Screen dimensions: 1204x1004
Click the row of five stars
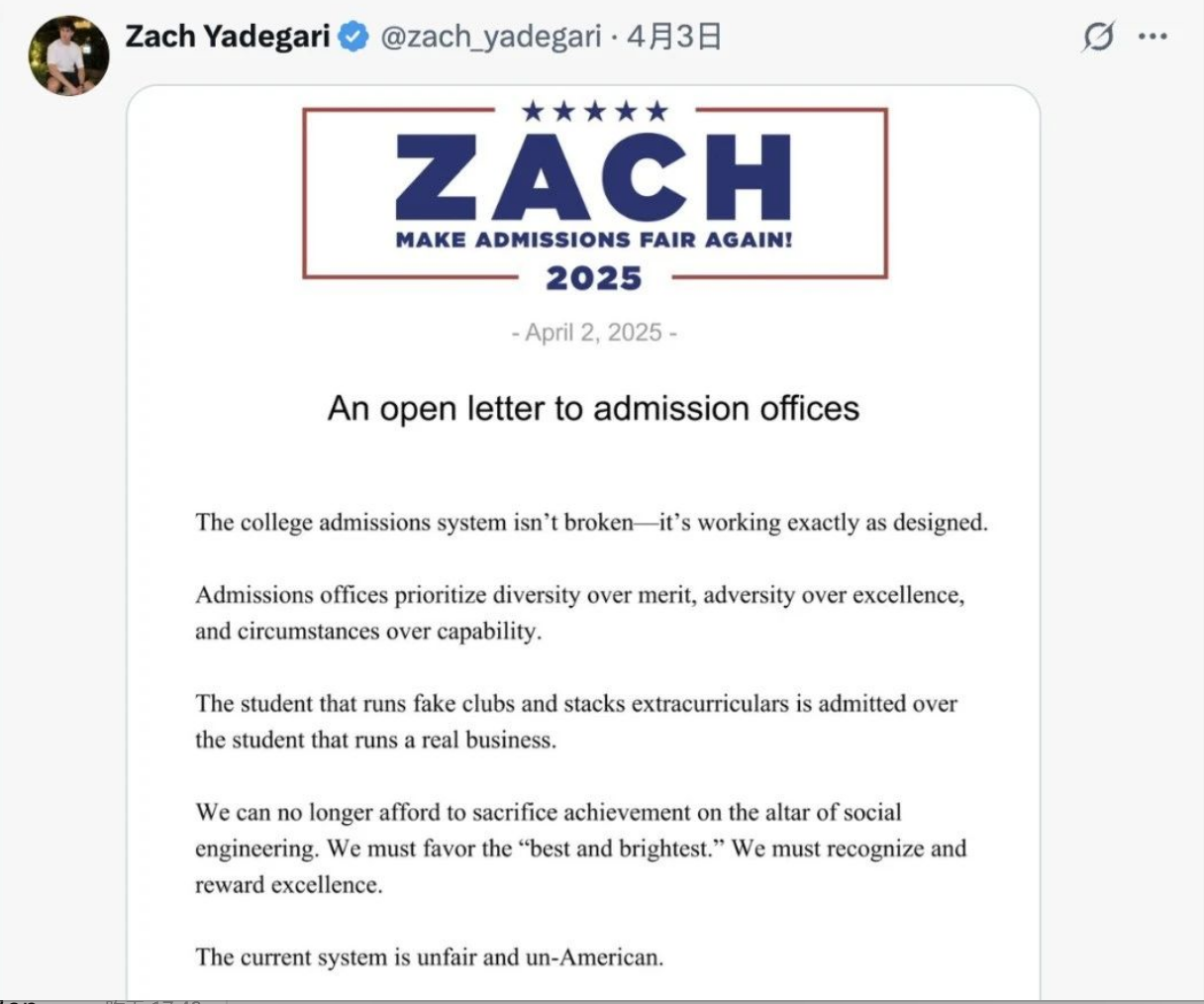594,111
